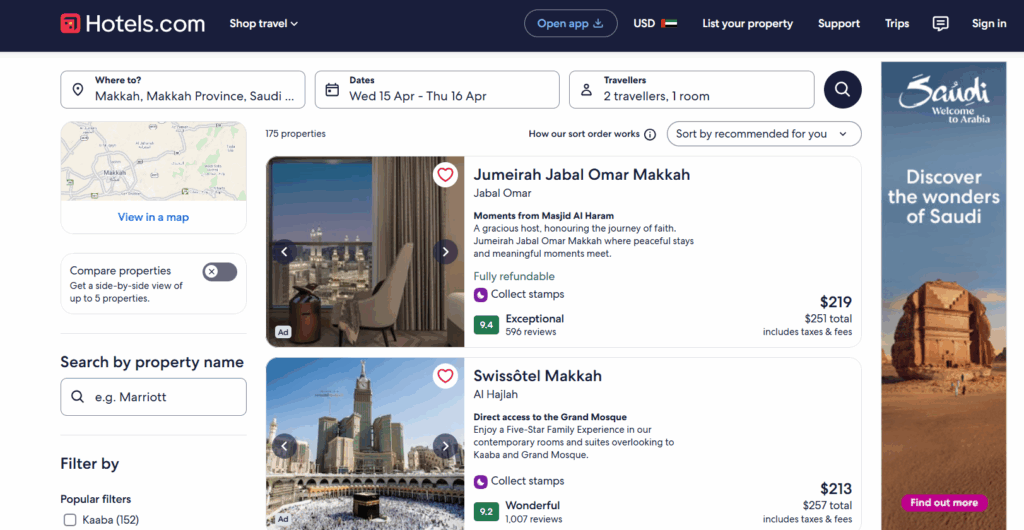1024x530 pixels.
Task: Click the person icon in Travellers field
Action: [x=586, y=89]
